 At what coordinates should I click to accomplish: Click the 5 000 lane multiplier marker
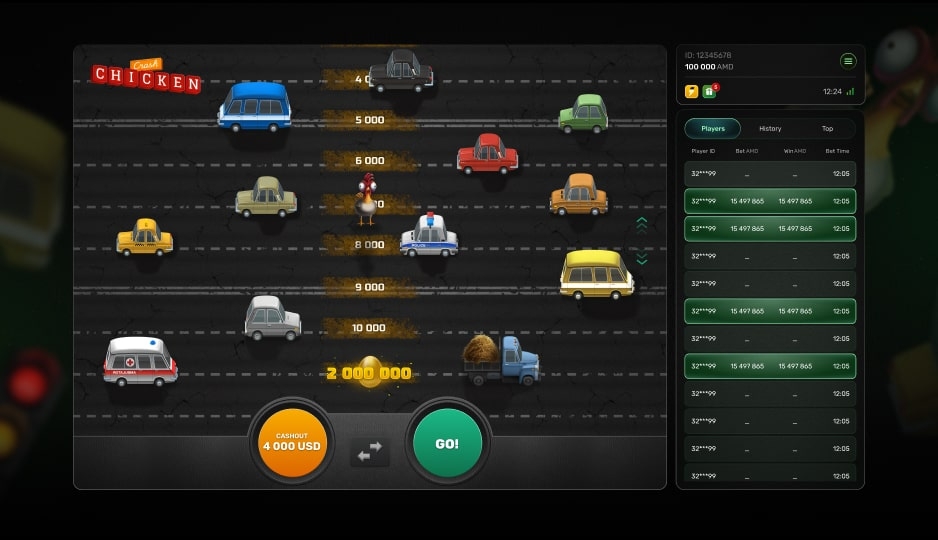coord(369,120)
